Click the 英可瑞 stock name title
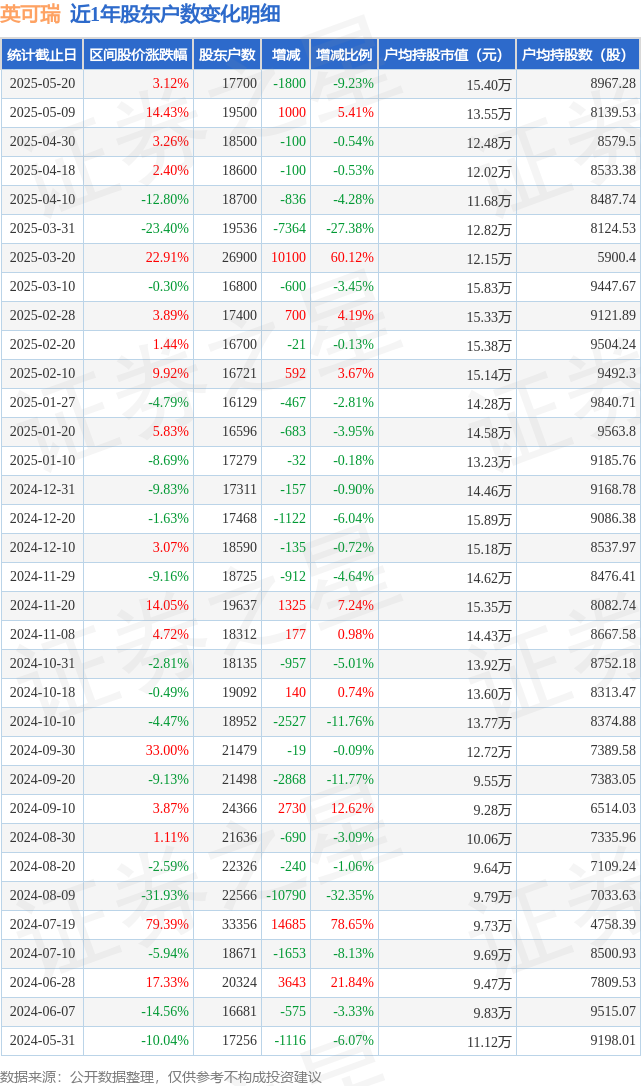The width and height of the screenshot is (641, 1086). pyautogui.click(x=30, y=14)
